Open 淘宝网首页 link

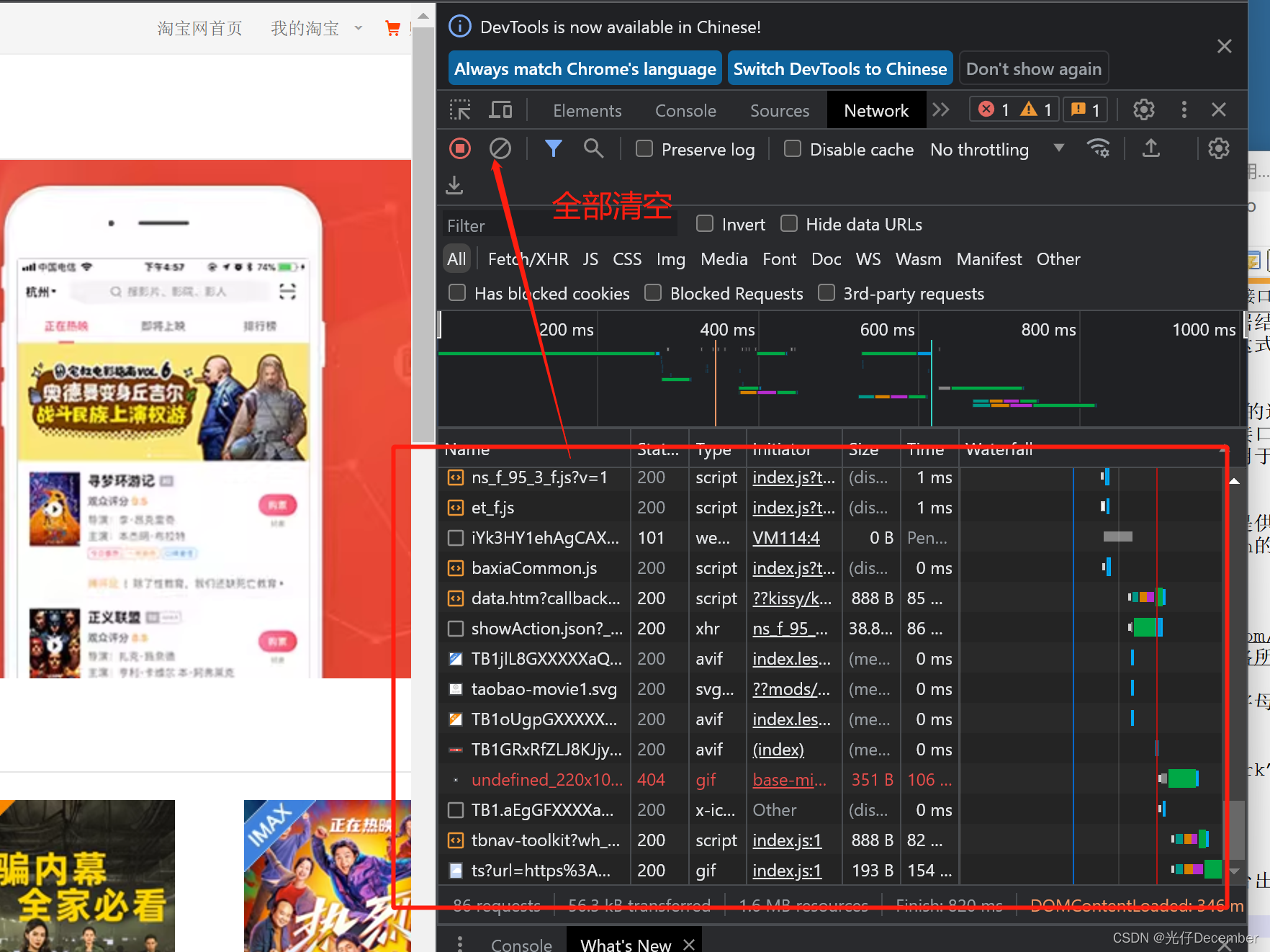coord(200,29)
